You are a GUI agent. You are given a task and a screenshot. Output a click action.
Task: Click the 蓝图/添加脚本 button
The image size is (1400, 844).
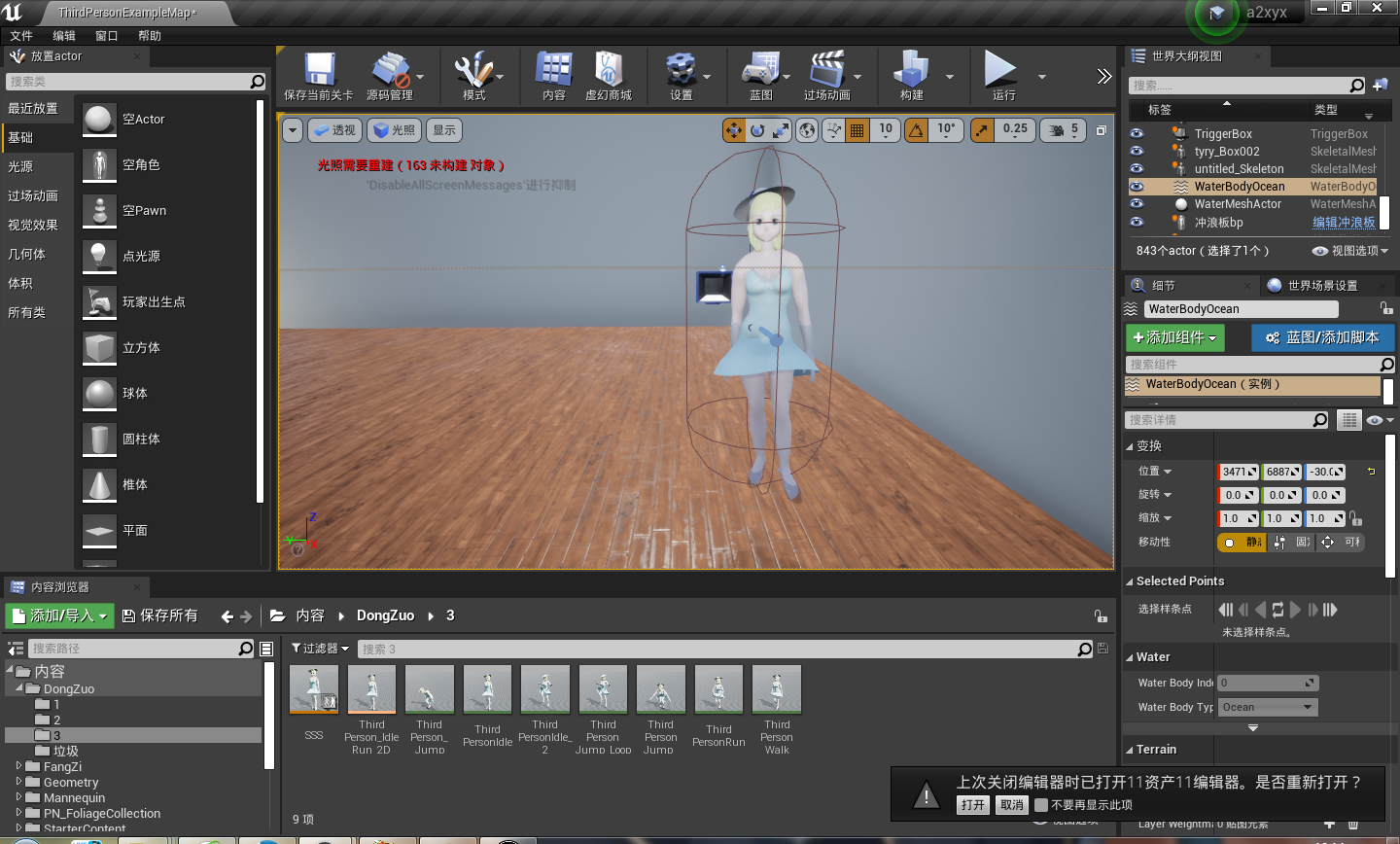pyautogui.click(x=1322, y=337)
